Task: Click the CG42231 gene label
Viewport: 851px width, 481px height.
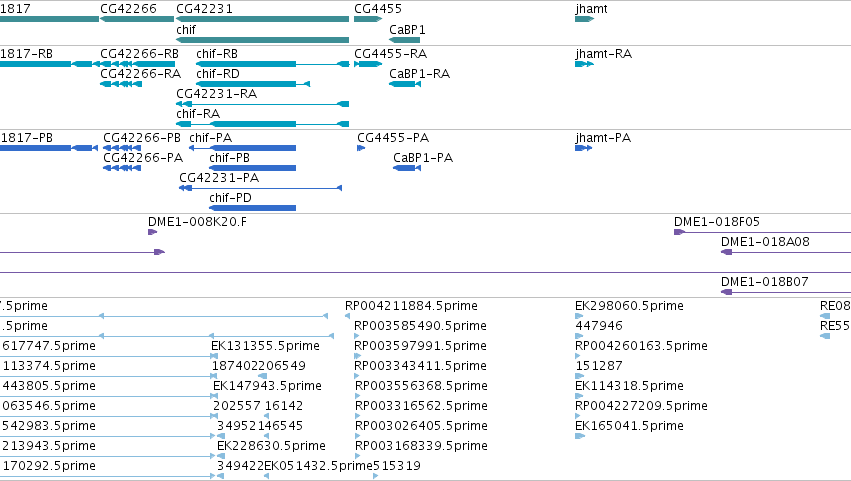Action: click(x=204, y=9)
